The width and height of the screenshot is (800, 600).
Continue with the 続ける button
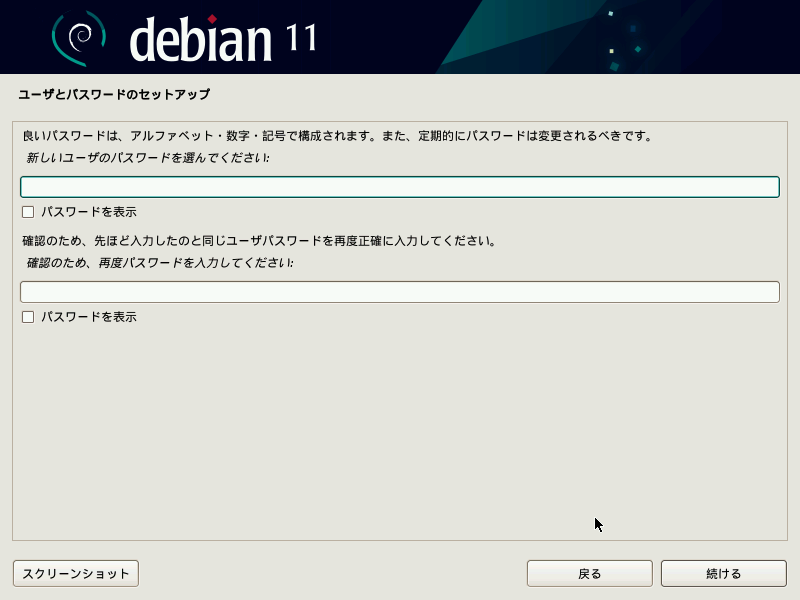[x=723, y=573]
